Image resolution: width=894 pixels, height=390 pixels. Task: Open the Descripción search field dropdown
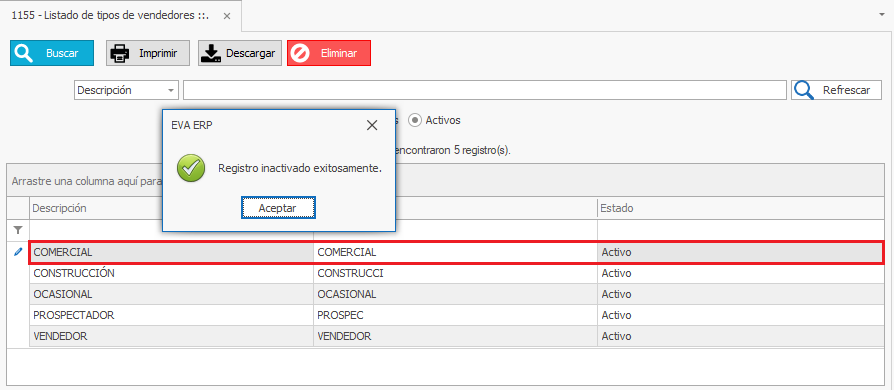pyautogui.click(x=170, y=91)
